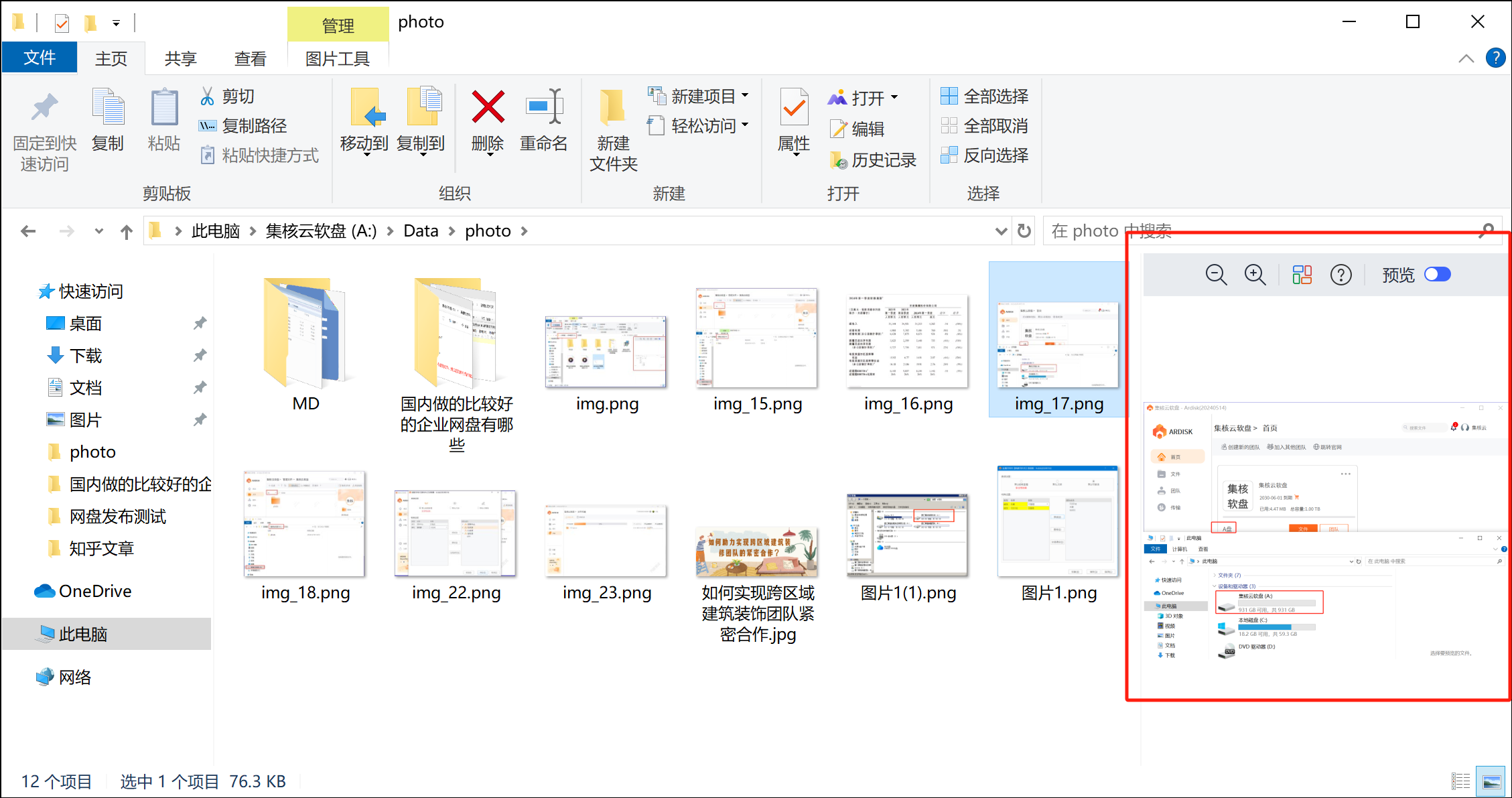Navigate back with left arrow
1512x798 pixels.
coord(28,231)
